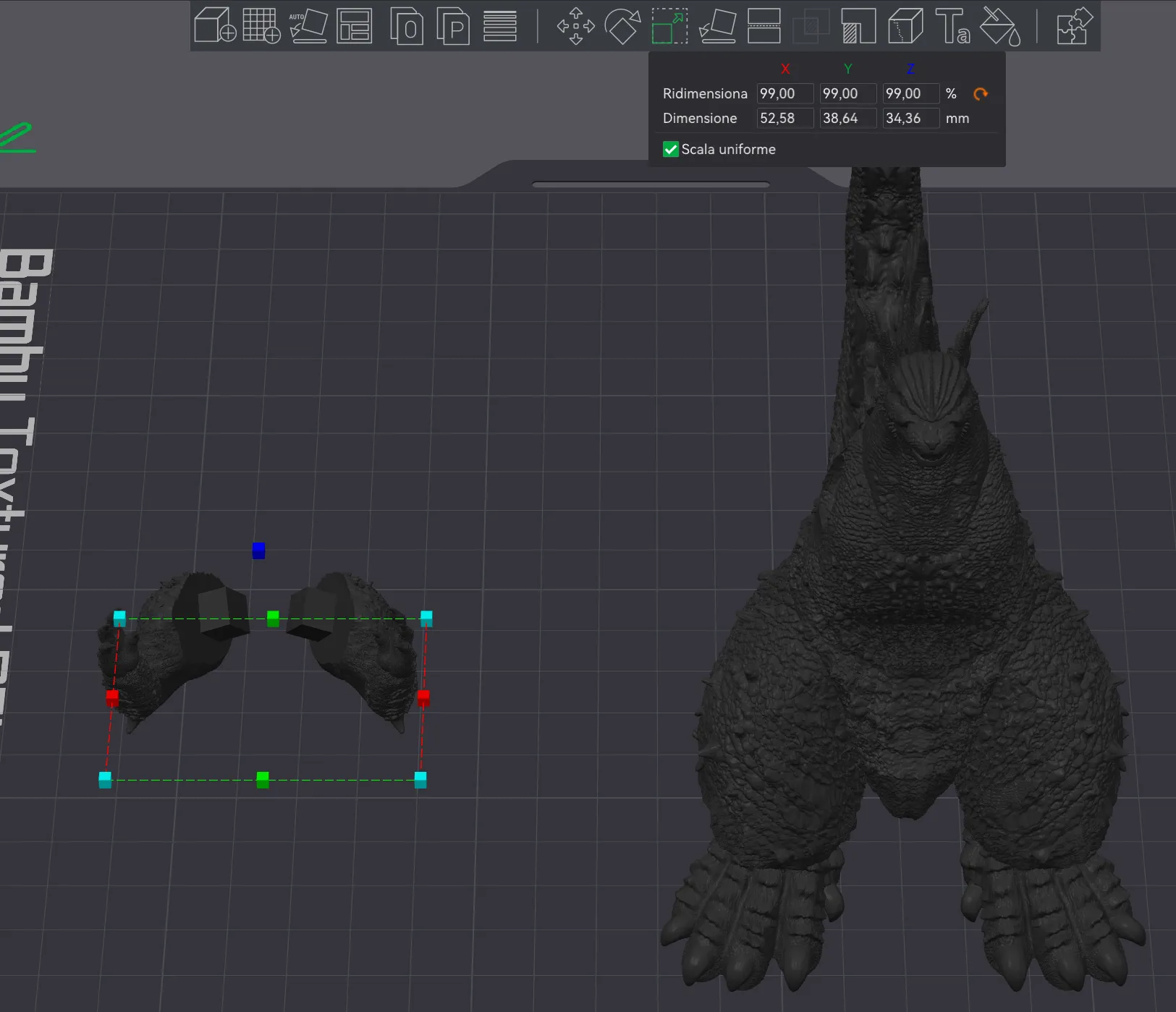Select the Lay on face tool
This screenshot has width=1176, height=1012.
tap(717, 26)
